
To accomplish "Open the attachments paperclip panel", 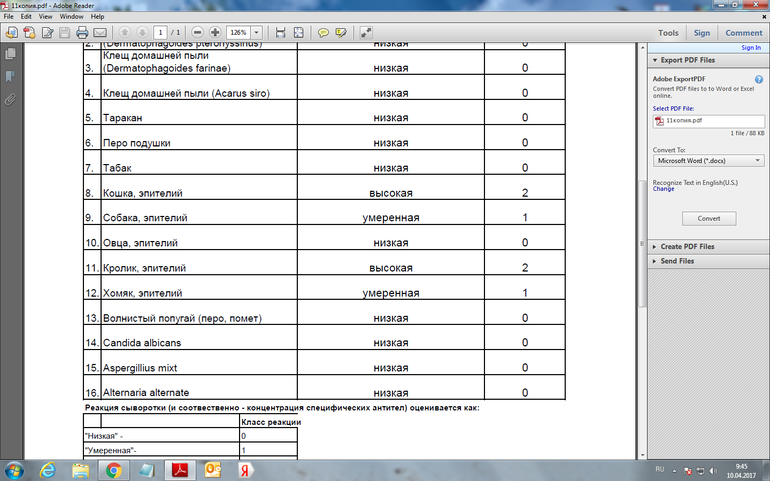I will pos(10,99).
